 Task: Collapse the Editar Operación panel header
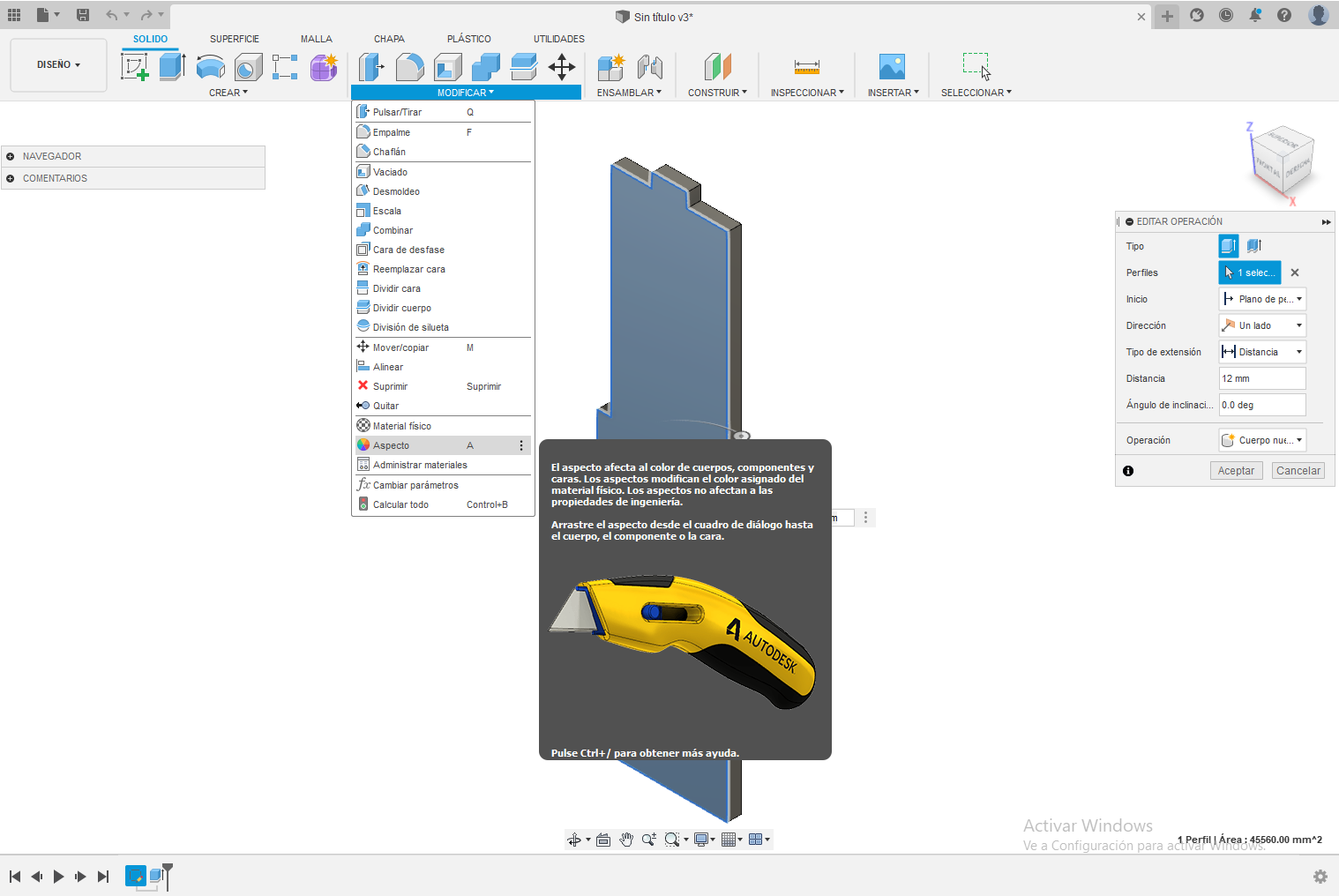1129,221
